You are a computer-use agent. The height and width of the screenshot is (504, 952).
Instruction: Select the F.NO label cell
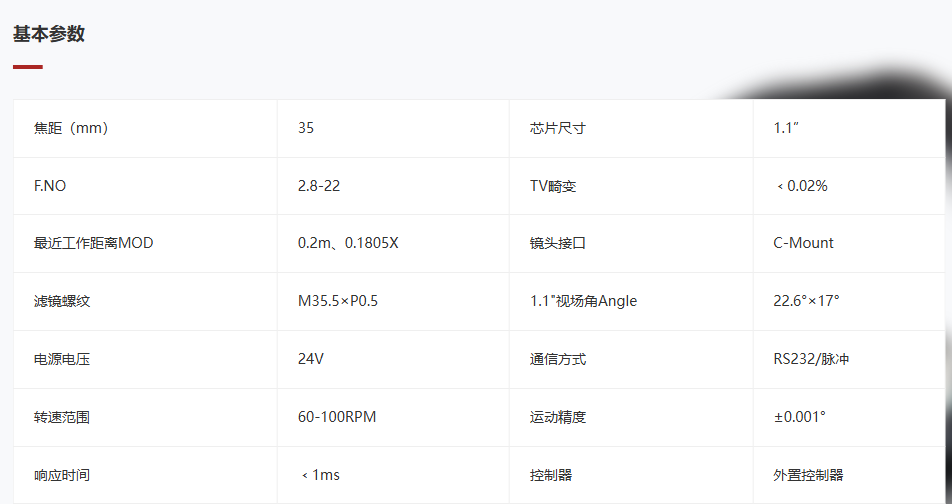pyautogui.click(x=145, y=186)
